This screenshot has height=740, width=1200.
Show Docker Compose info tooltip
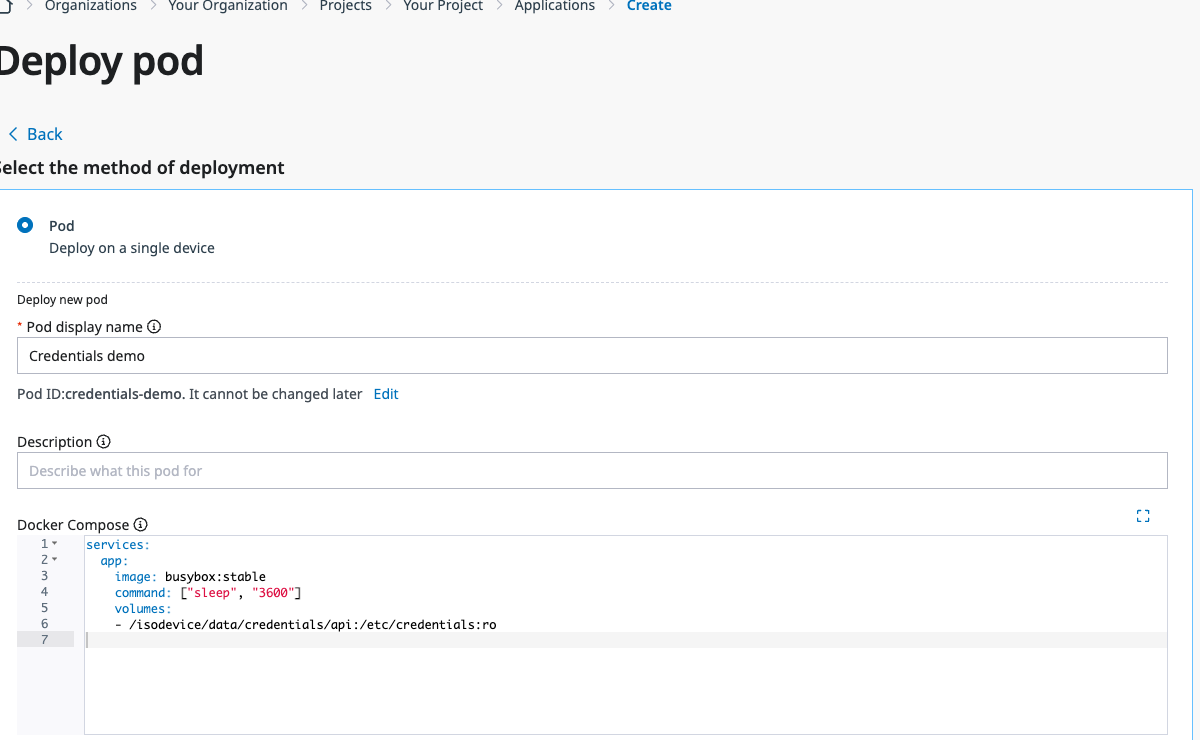pos(141,525)
